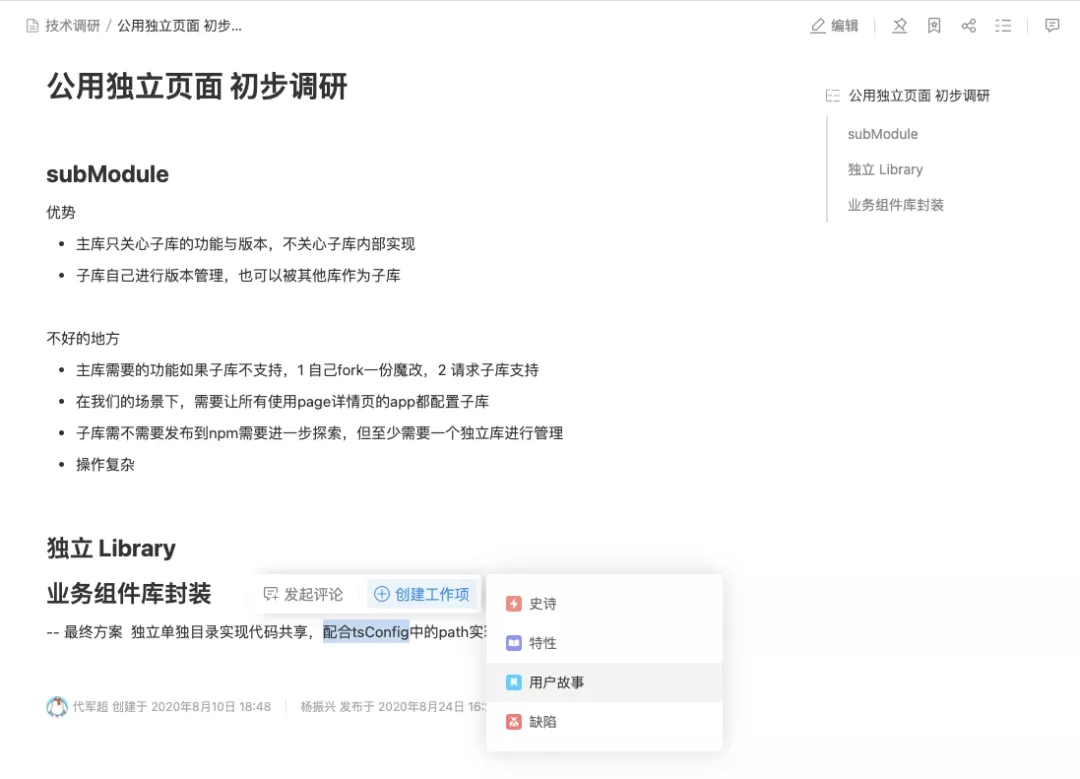Navigate to 技术调研 breadcrumb link
Viewport: 1080px width, 779px height.
click(x=72, y=25)
